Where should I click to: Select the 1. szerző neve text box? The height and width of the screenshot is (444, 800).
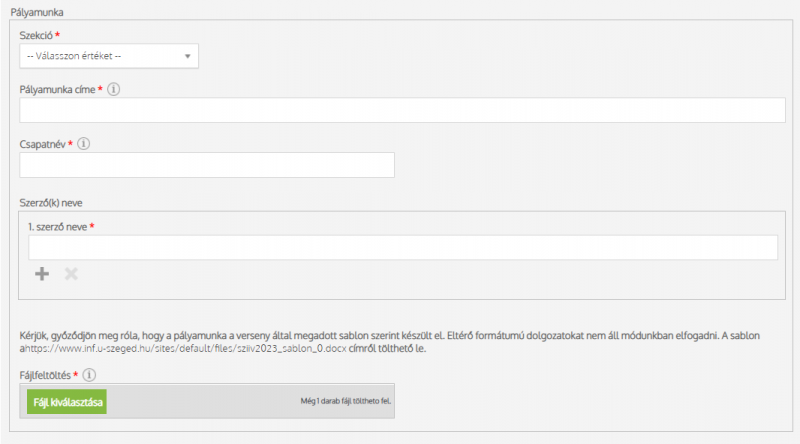click(x=402, y=247)
